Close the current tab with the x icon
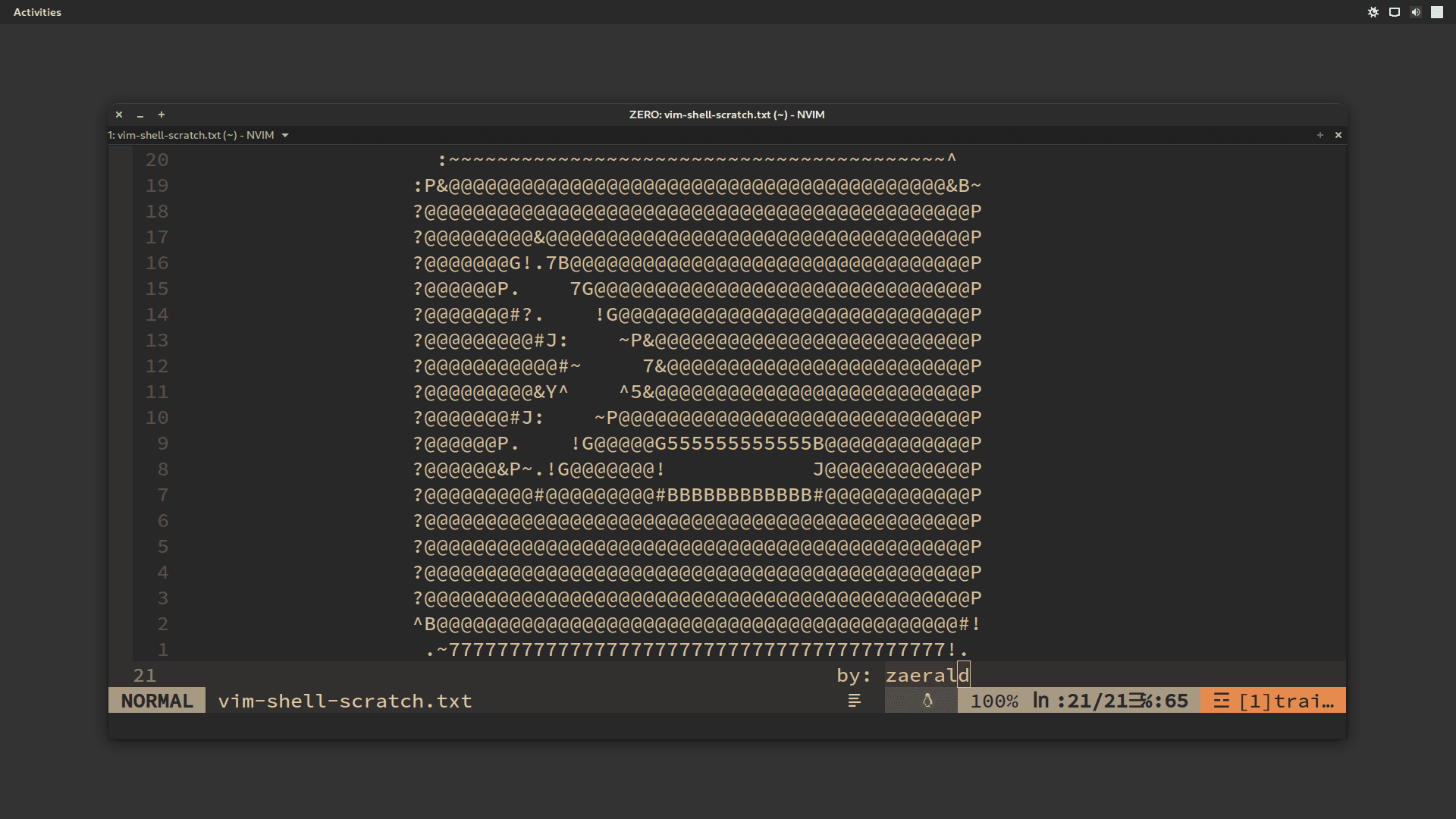 tap(1338, 135)
